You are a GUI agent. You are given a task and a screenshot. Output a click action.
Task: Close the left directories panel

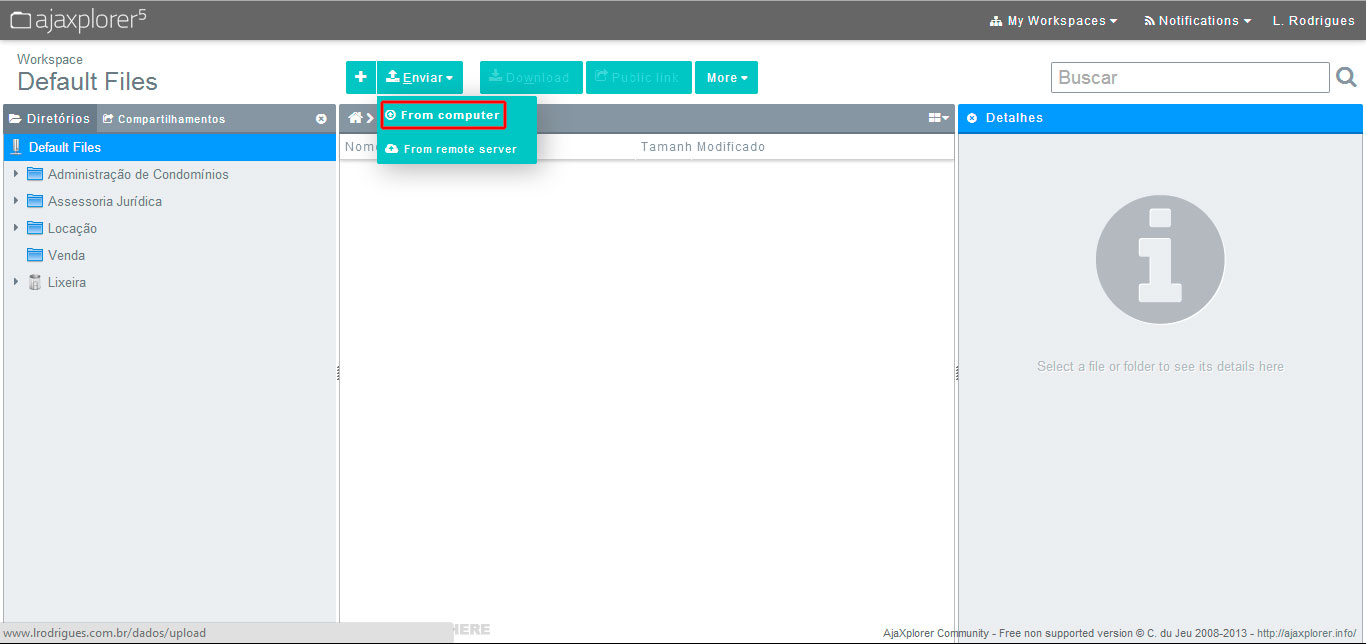(x=321, y=119)
